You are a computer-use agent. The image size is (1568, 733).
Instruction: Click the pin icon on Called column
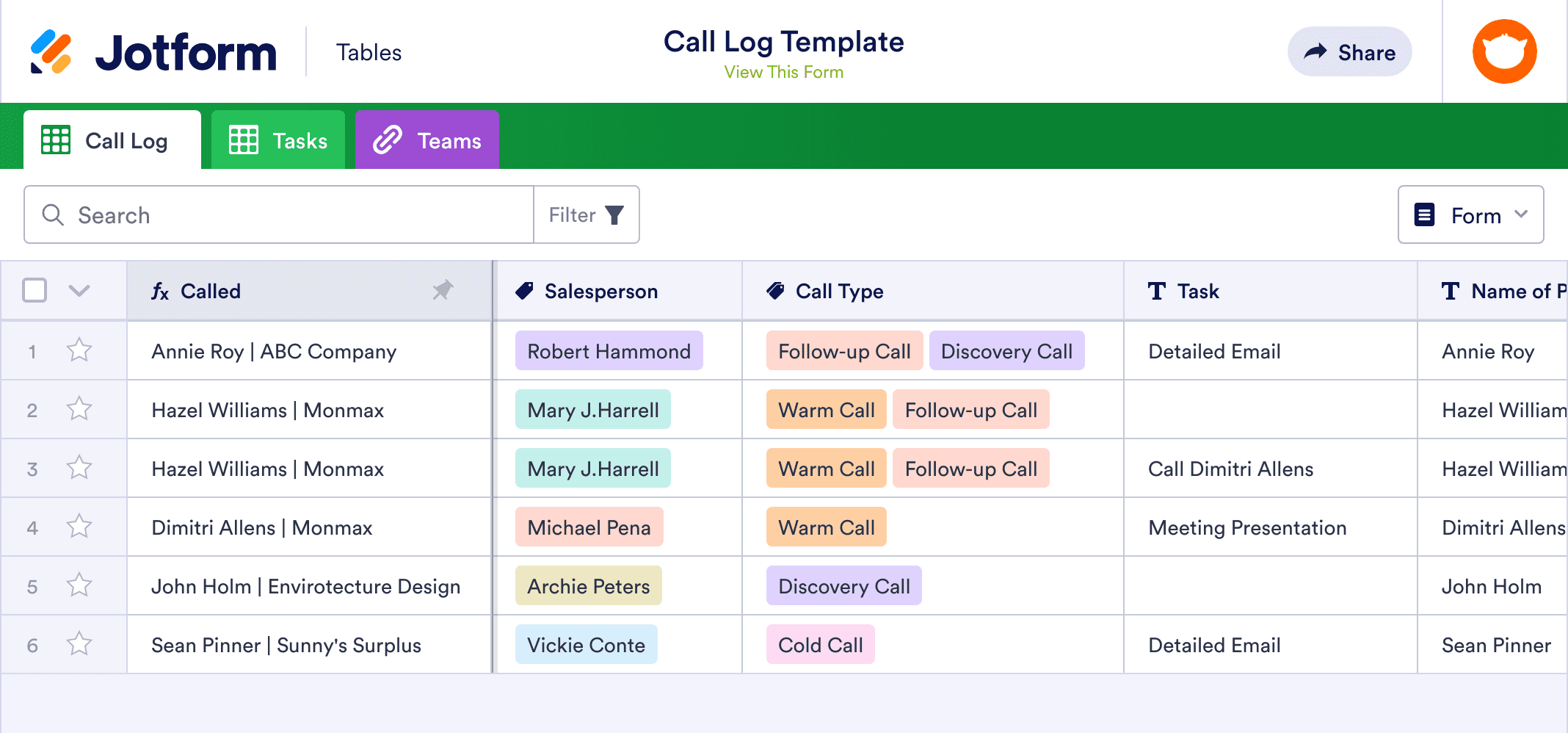(443, 291)
